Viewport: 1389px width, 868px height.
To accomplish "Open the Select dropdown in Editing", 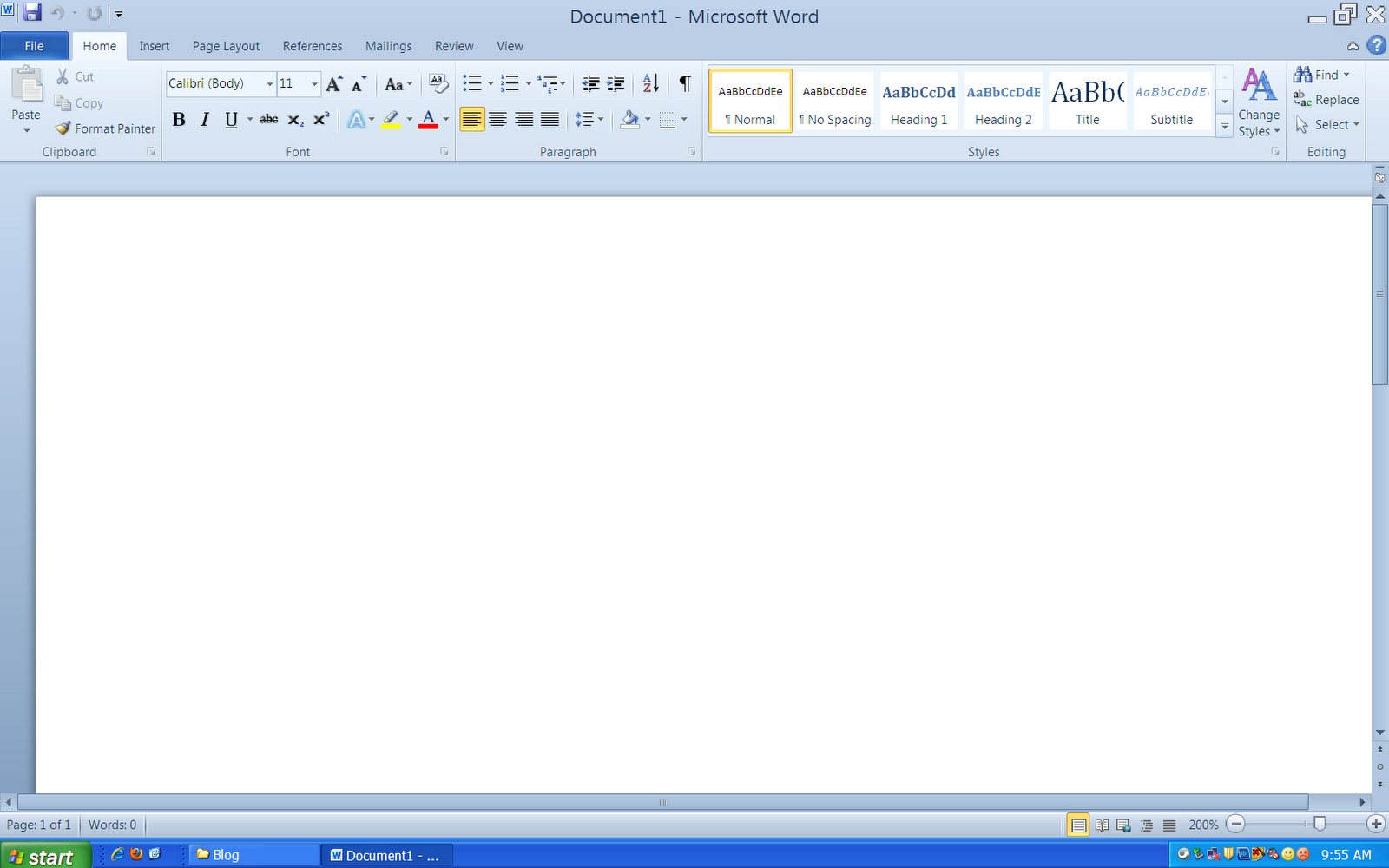I will 1327,125.
